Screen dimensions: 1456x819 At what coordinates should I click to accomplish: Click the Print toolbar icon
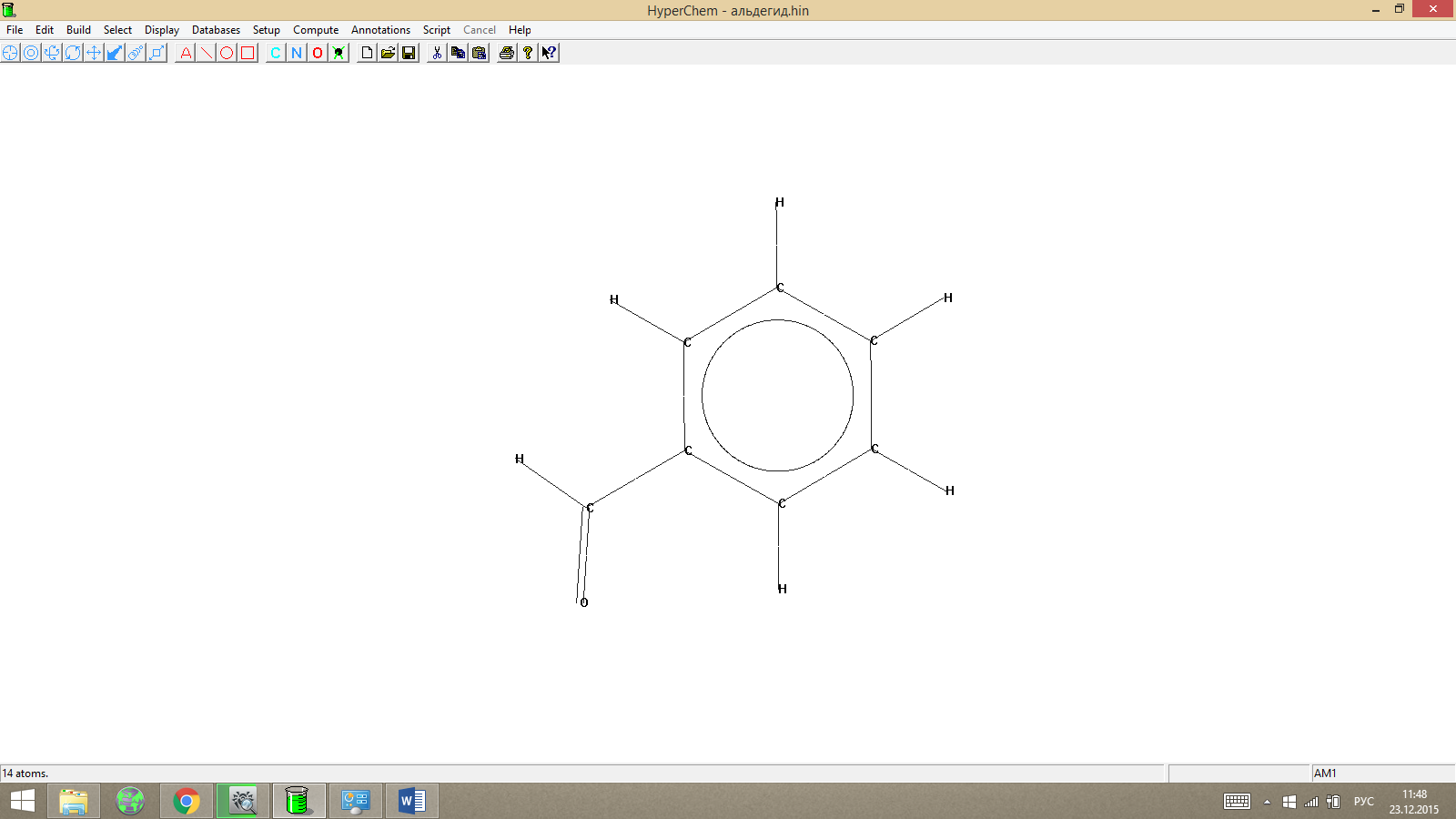tap(507, 53)
